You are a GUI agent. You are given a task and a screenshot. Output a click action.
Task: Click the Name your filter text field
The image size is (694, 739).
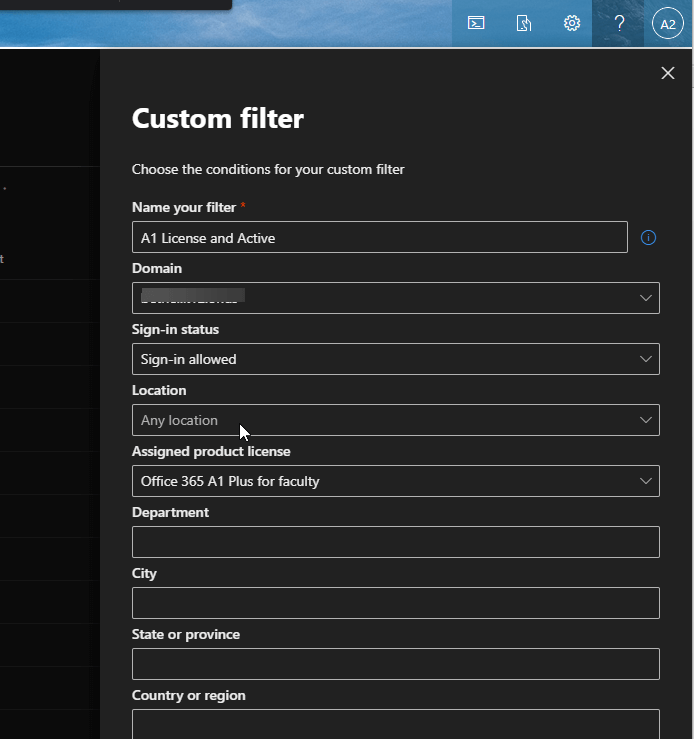pyautogui.click(x=380, y=237)
